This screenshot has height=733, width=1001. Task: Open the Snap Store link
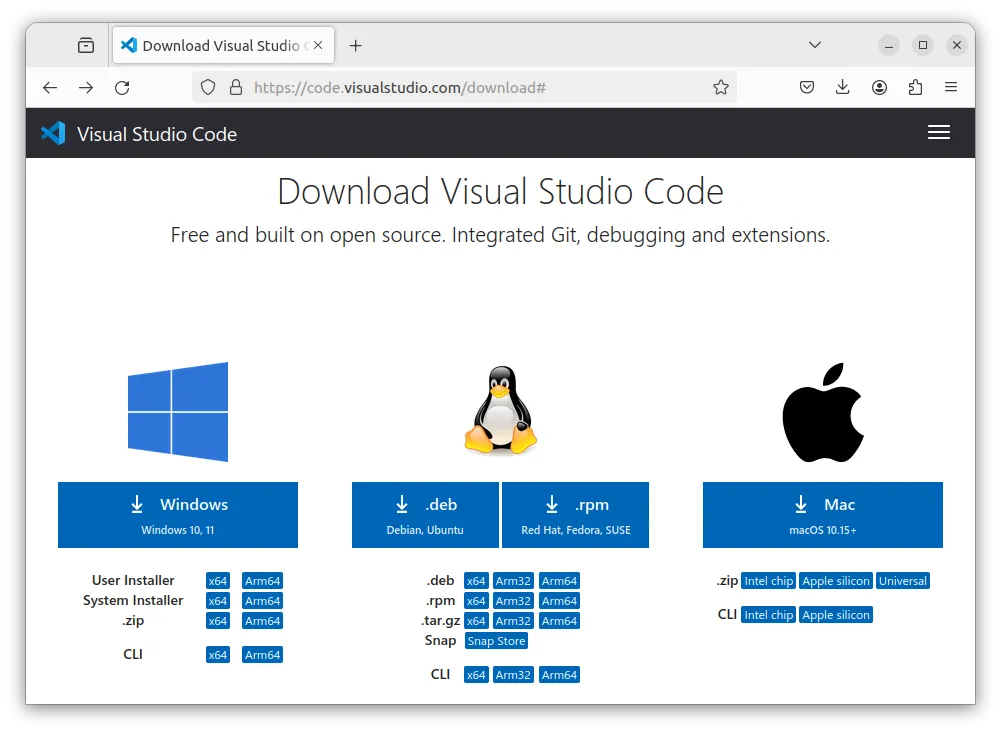point(496,641)
